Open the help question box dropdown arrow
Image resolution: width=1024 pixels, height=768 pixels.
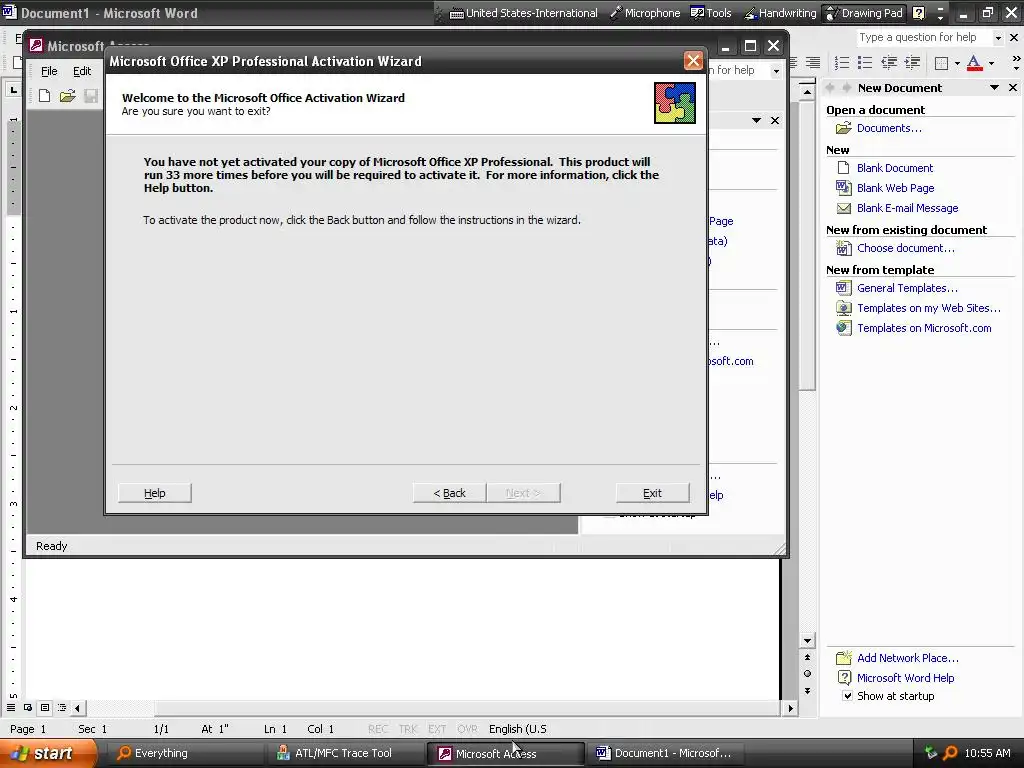[x=998, y=38]
